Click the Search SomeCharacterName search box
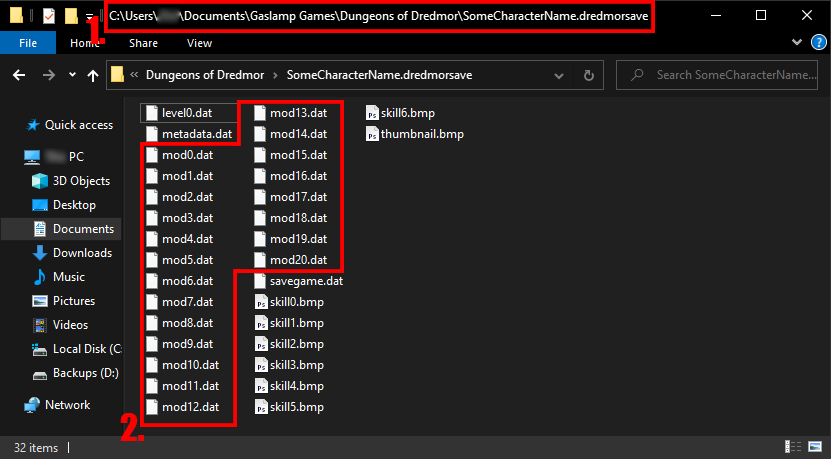831x459 pixels. (x=717, y=75)
